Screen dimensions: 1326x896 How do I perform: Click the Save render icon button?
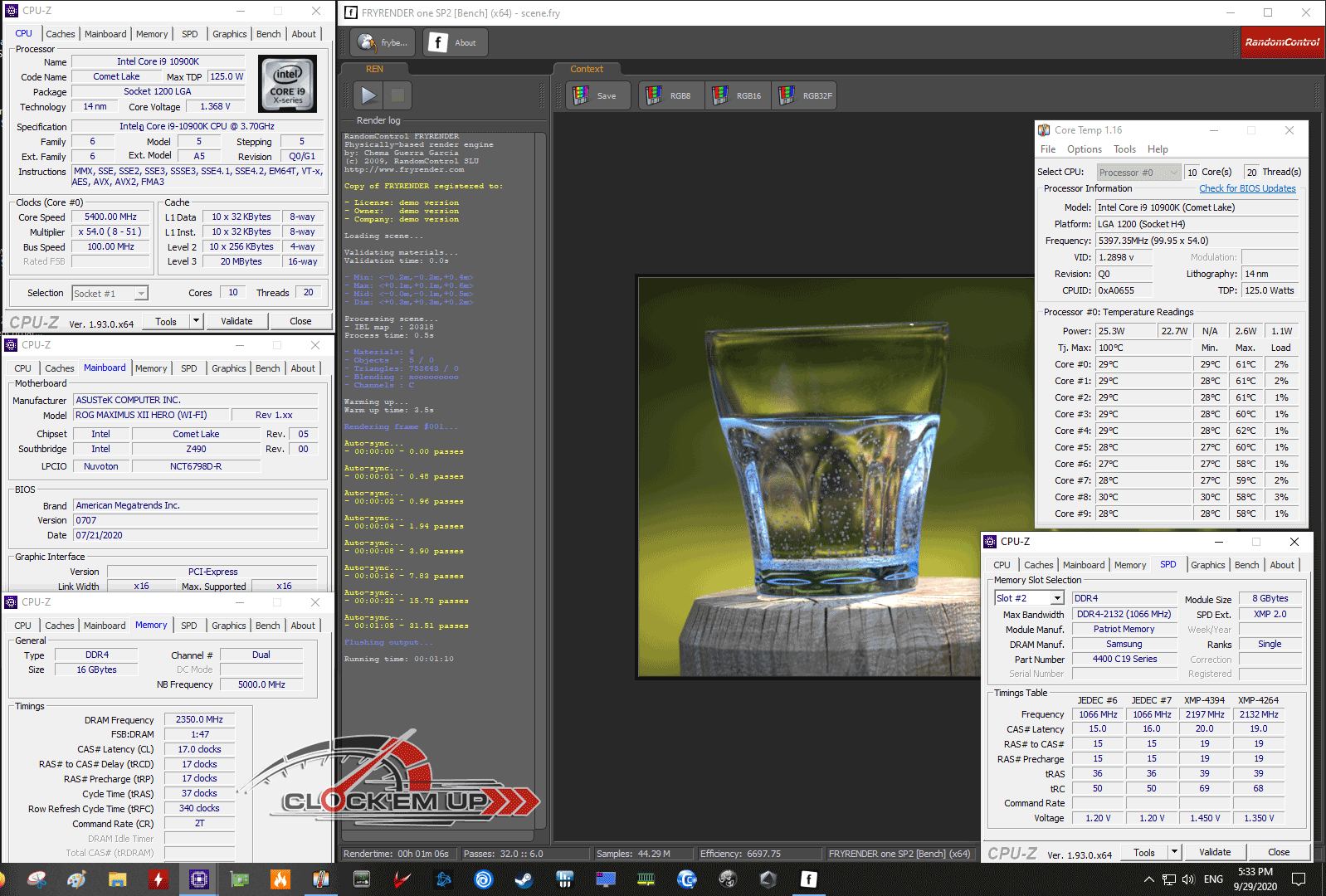point(597,95)
